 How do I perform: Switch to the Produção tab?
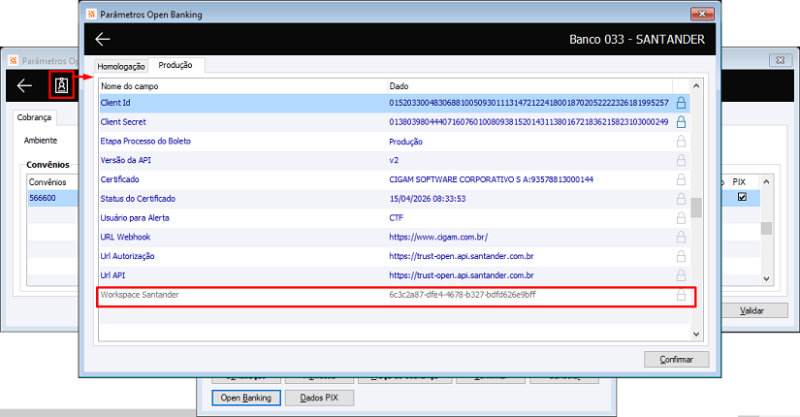176,65
